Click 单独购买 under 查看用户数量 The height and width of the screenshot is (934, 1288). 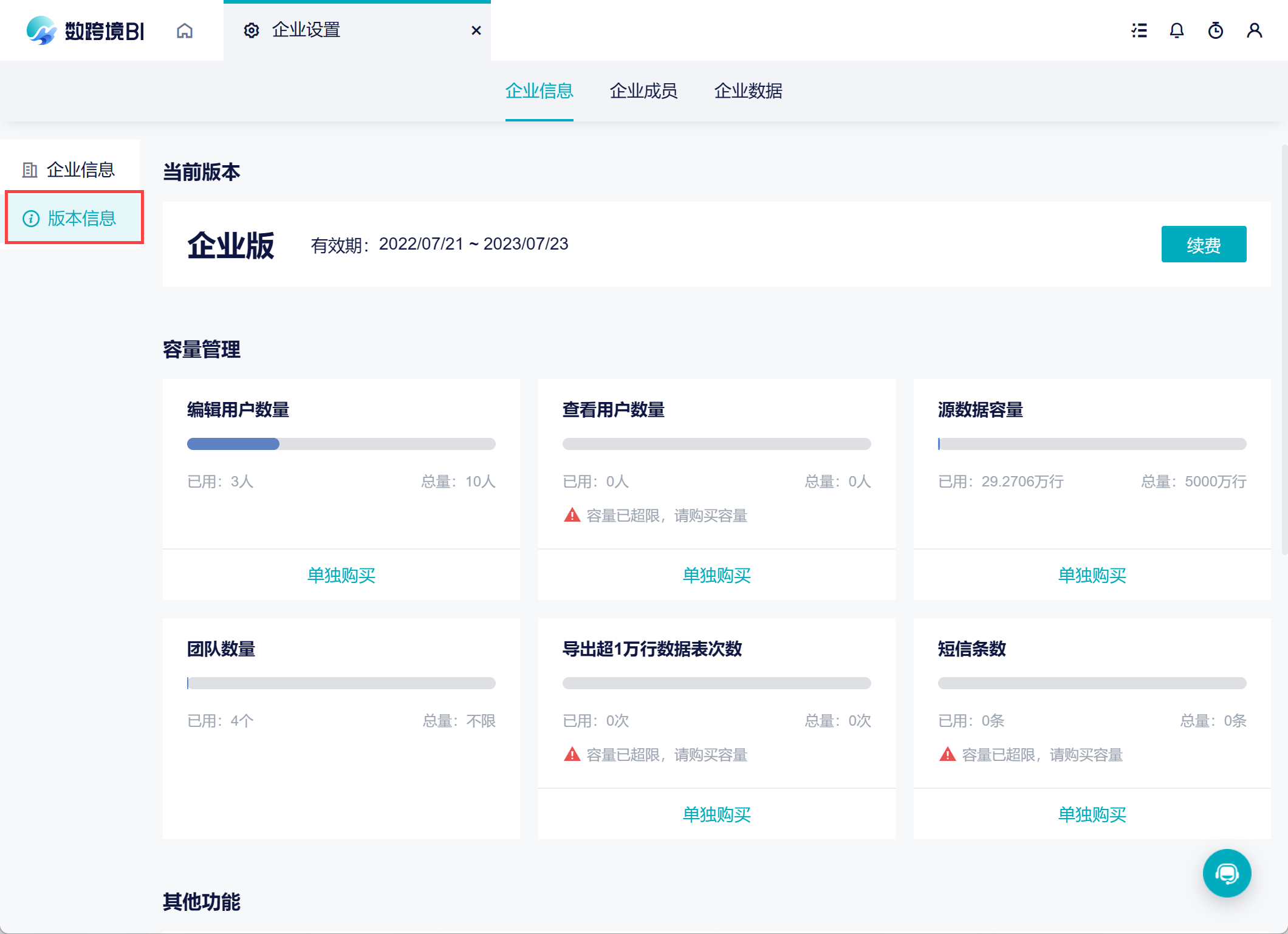[717, 575]
